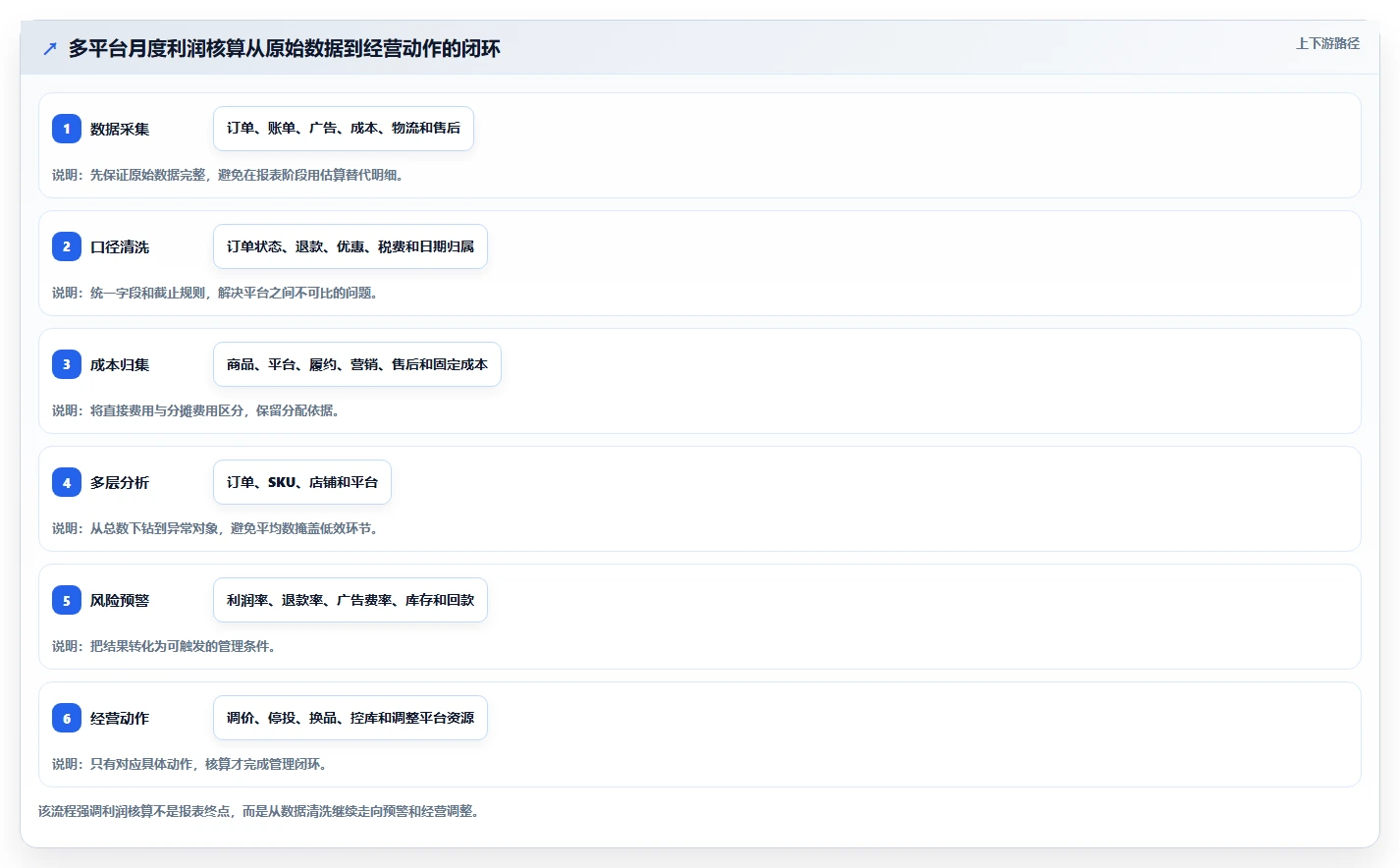The height and width of the screenshot is (868, 1400).
Task: Click the step 4 number badge
Action: coord(67,482)
